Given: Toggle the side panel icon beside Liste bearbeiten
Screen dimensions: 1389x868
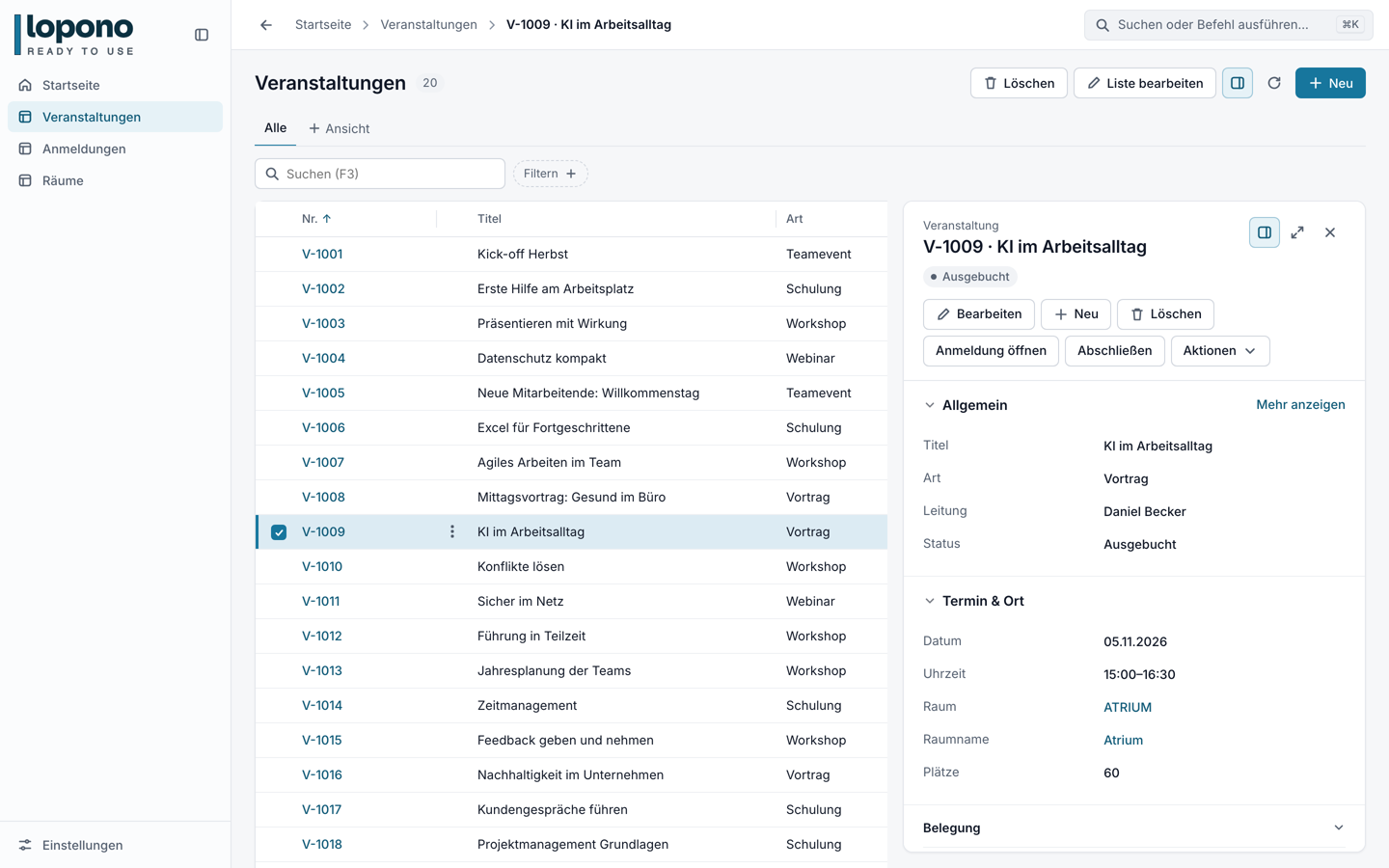Looking at the screenshot, I should click(1238, 83).
